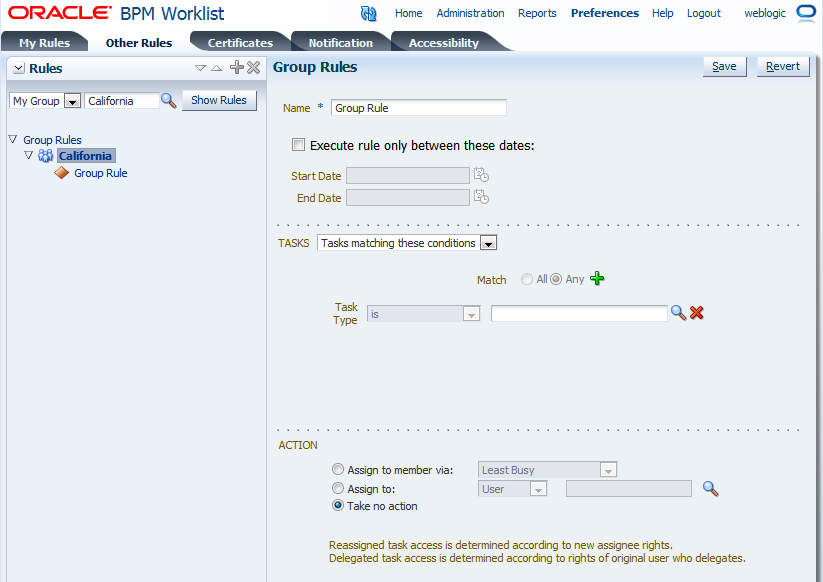Click the group search magnifier icon
823x582 pixels.
(168, 100)
